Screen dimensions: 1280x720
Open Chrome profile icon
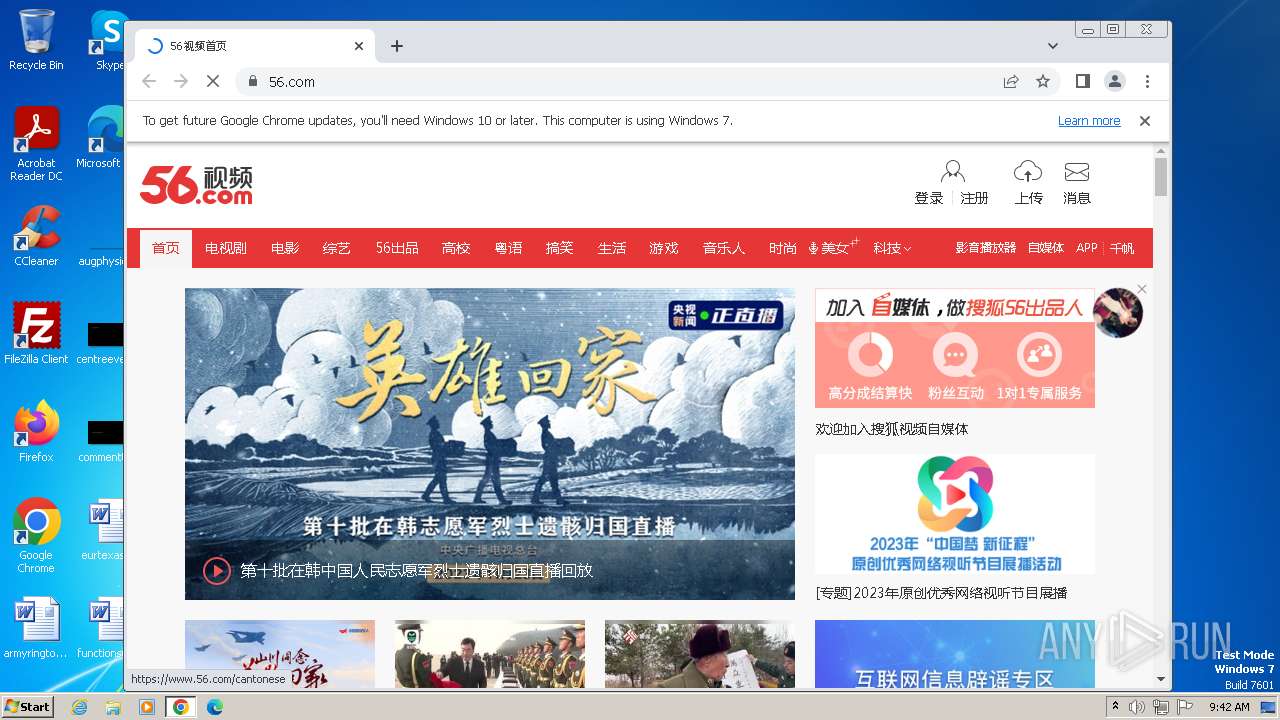pos(1115,81)
